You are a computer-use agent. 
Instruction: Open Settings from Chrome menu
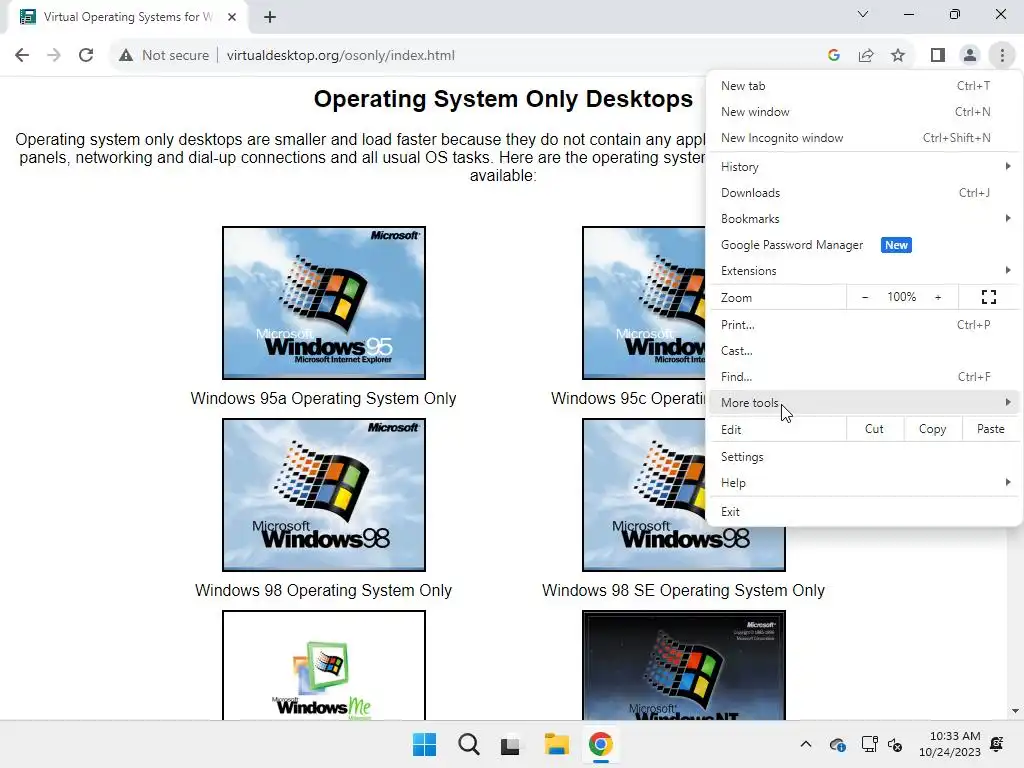865,456
